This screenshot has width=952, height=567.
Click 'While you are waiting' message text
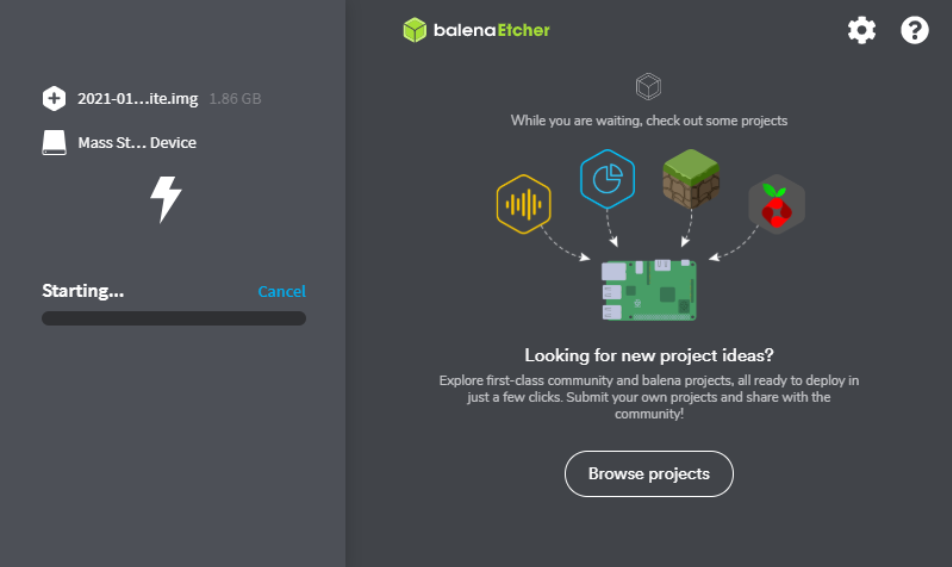(x=649, y=120)
